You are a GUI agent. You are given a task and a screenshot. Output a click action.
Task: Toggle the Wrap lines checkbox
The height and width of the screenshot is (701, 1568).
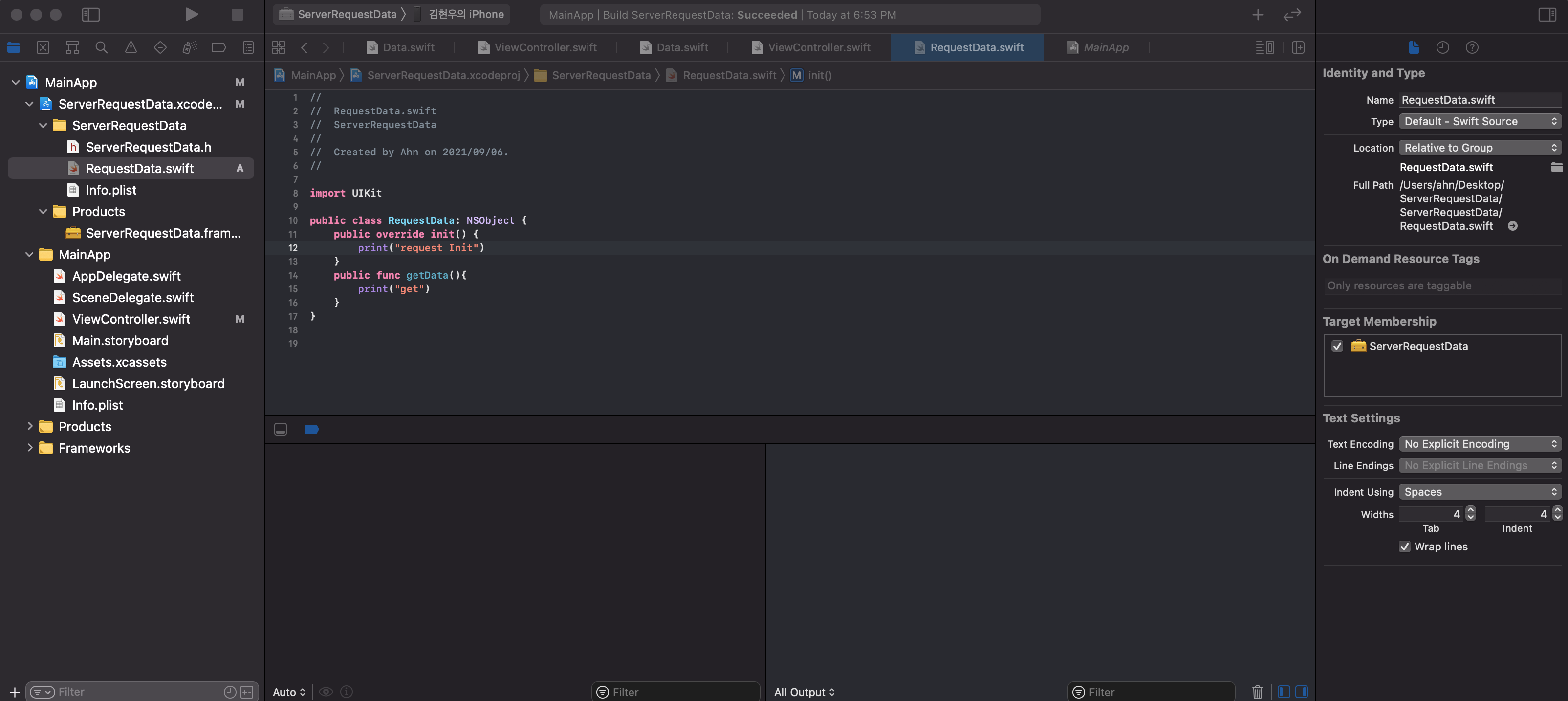click(x=1404, y=547)
